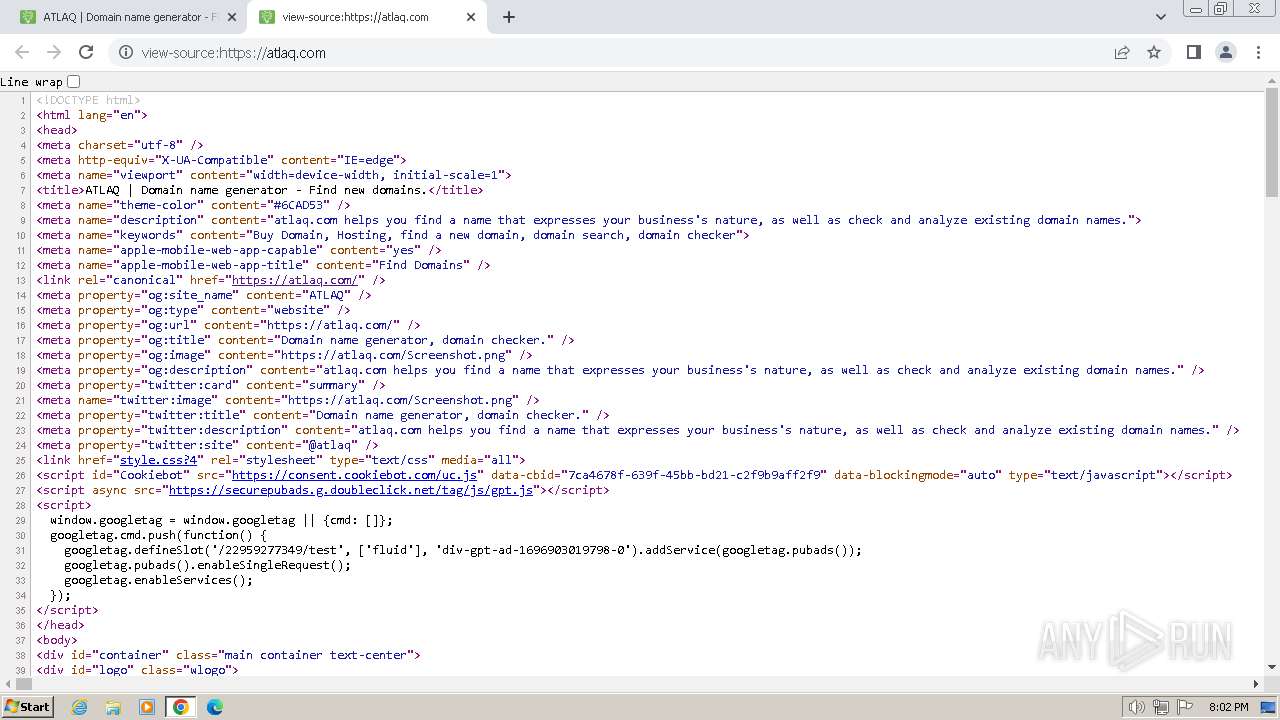Viewport: 1280px width, 720px height.
Task: Open the volume control in system tray
Action: 1136,707
